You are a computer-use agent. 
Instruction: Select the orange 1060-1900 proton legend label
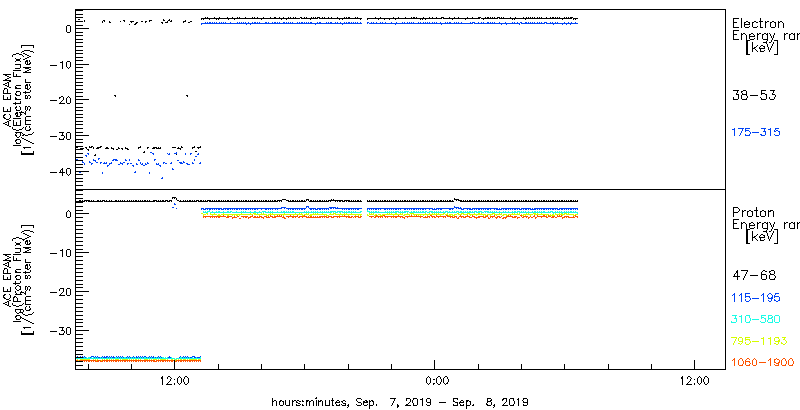(x=763, y=362)
